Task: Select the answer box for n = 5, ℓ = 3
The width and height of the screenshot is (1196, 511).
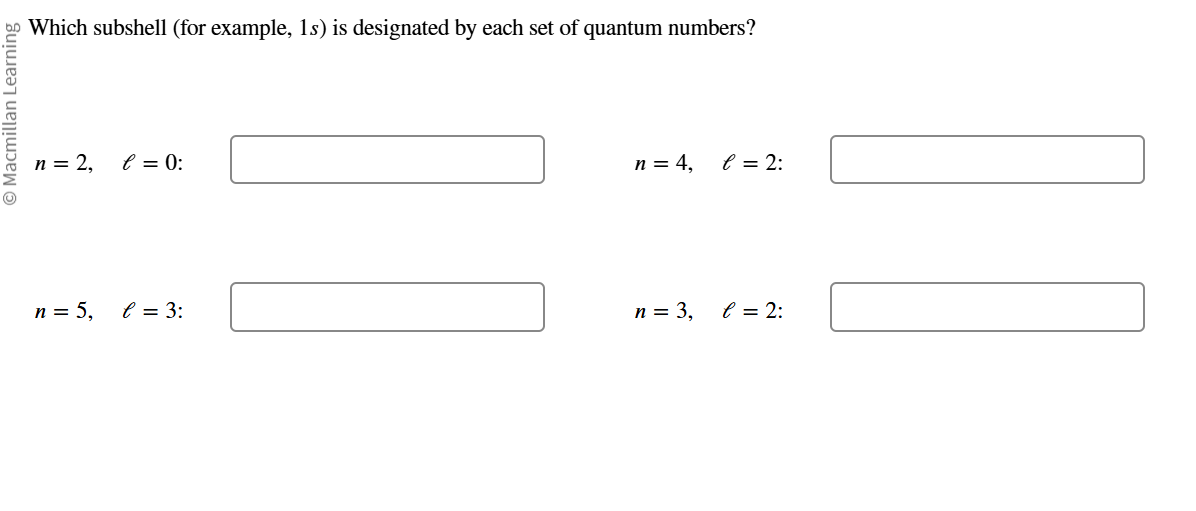Action: [x=387, y=307]
